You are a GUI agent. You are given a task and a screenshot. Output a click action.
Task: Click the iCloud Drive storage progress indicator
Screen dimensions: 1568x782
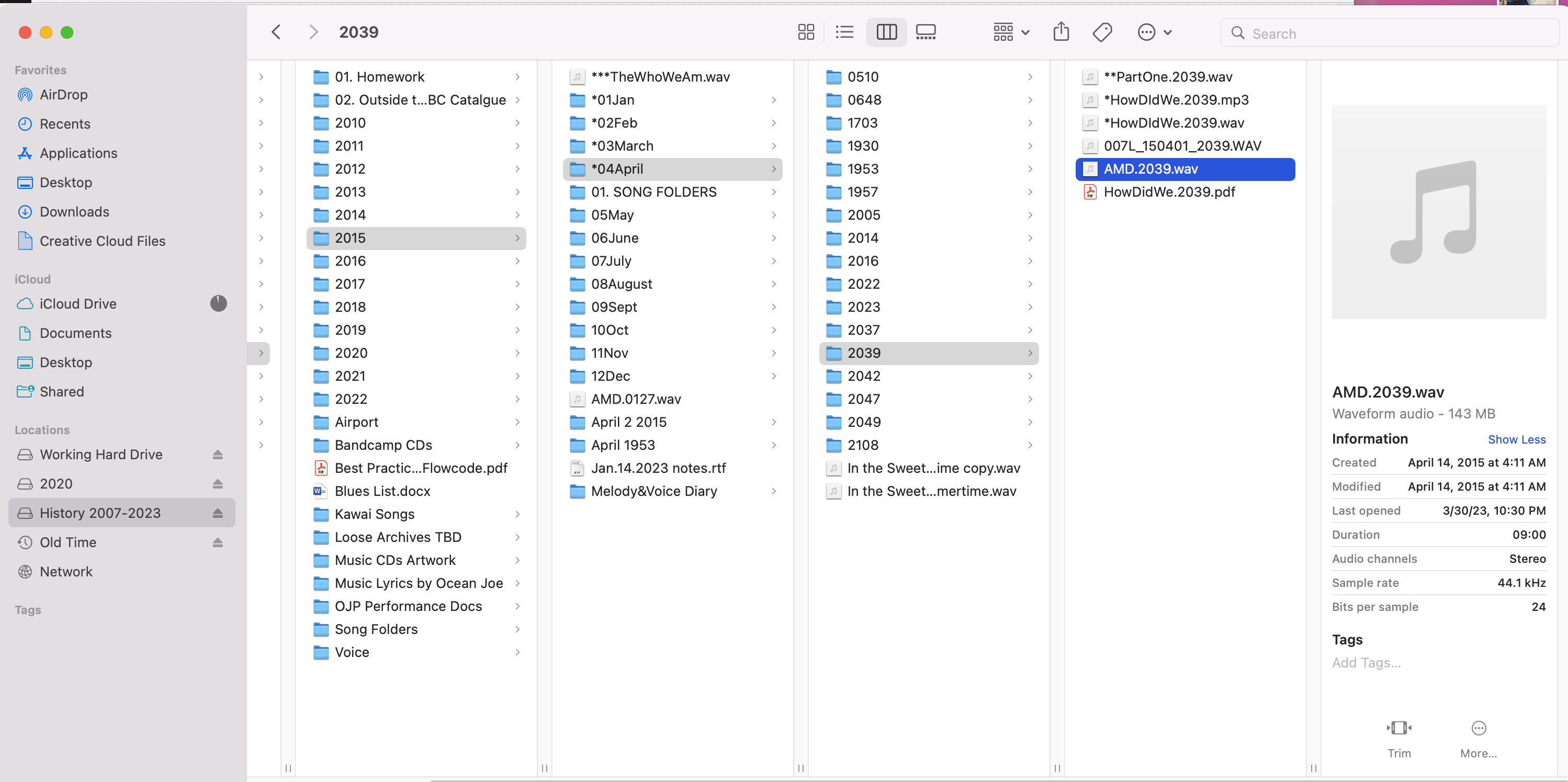[x=219, y=304]
